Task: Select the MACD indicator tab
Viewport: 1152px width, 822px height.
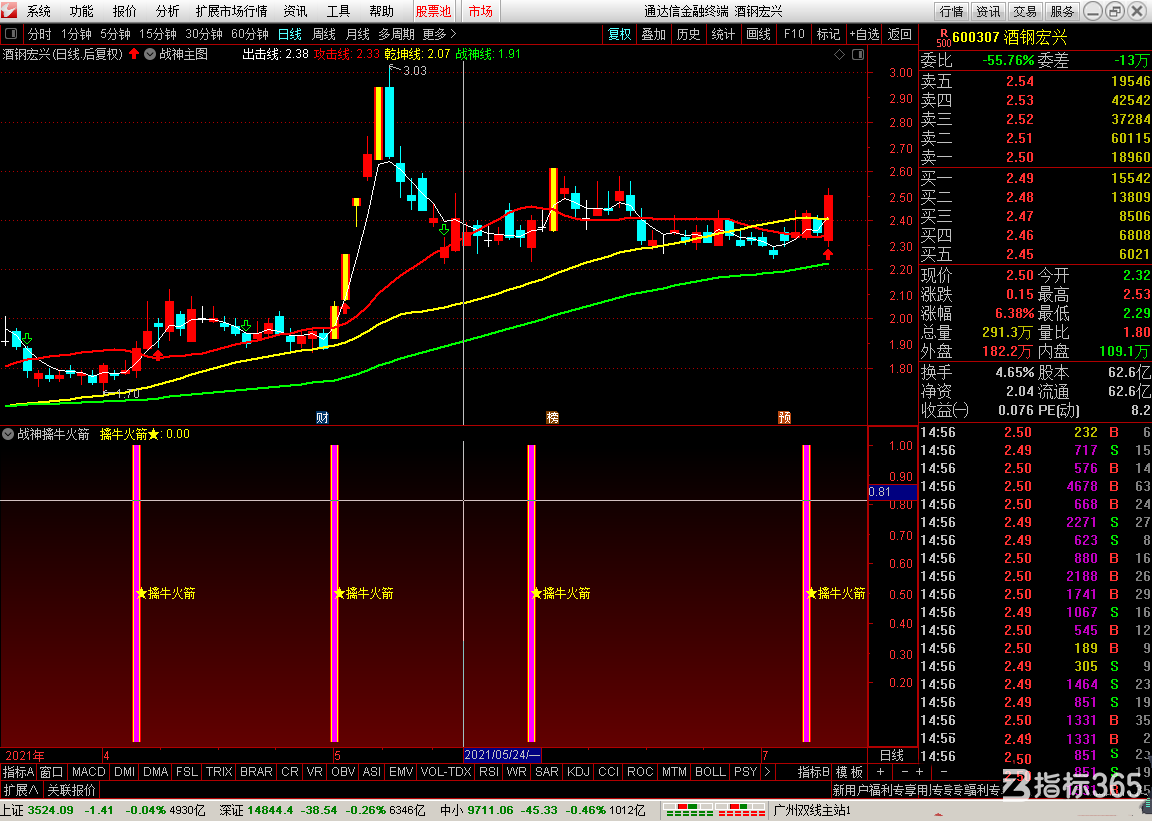Action: 89,772
